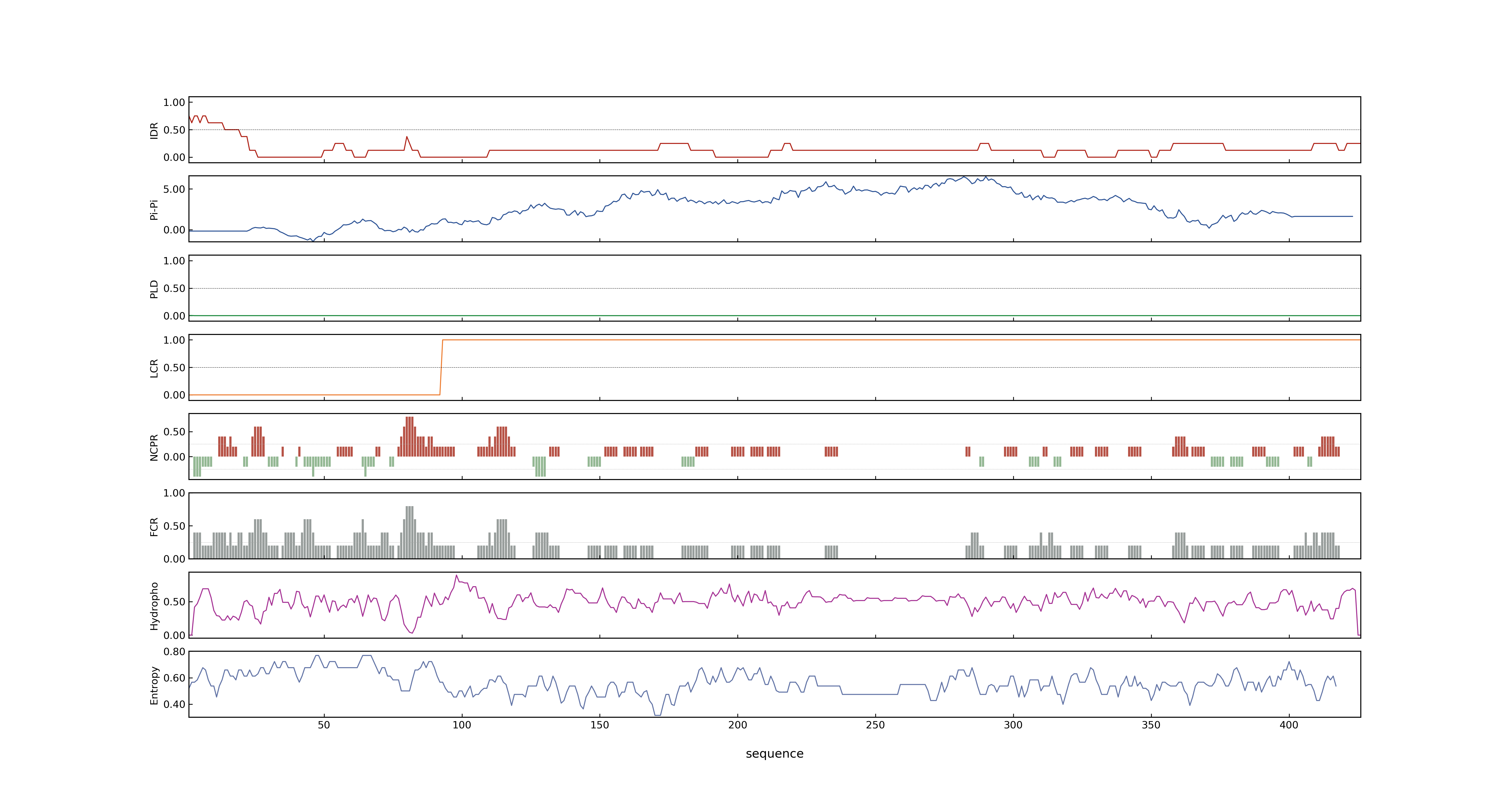Click the 0.50 tick of PLD panel
Screen dimensions: 1512x806
click(x=174, y=288)
